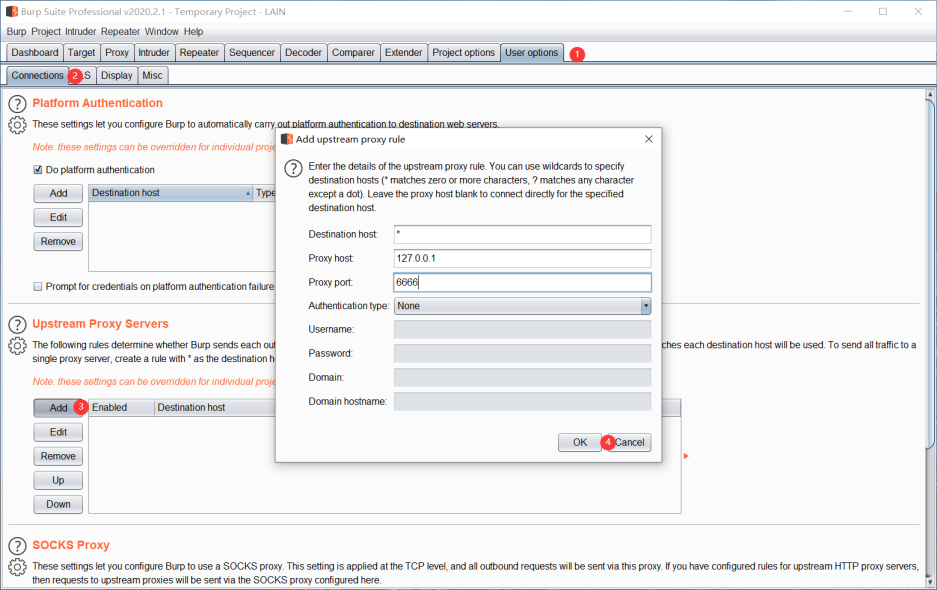Viewport: 937px width, 590px height.
Task: Close the Add upstream proxy rule dialog
Action: point(649,139)
